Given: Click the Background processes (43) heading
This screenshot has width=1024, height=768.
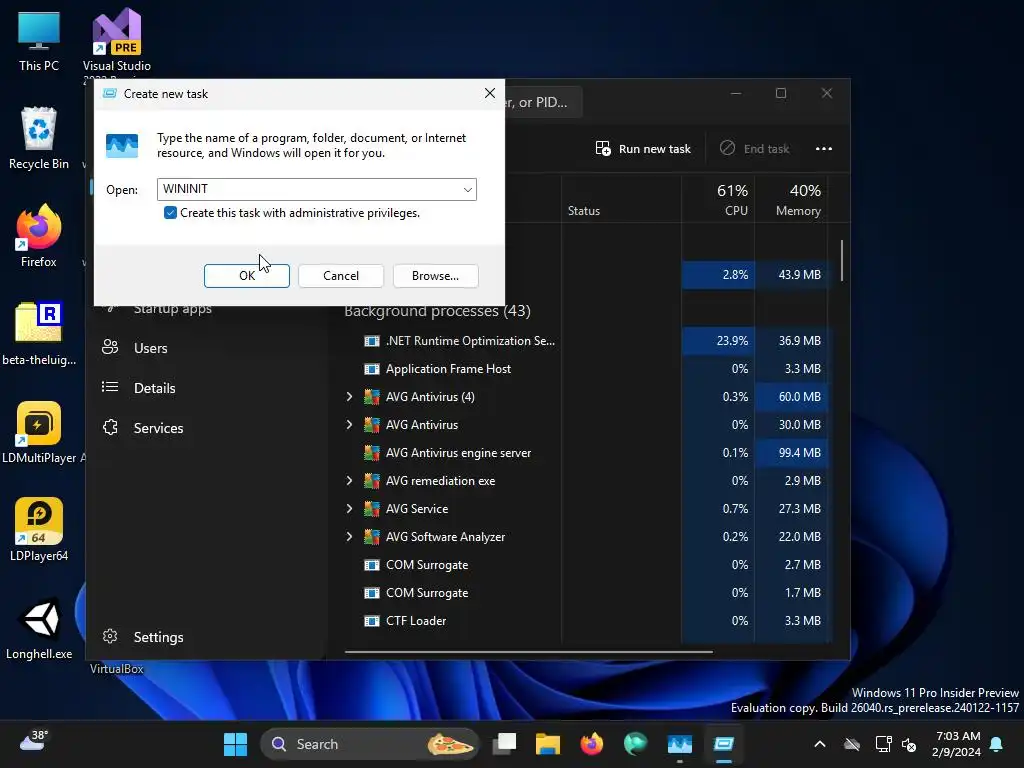Looking at the screenshot, I should [437, 311].
